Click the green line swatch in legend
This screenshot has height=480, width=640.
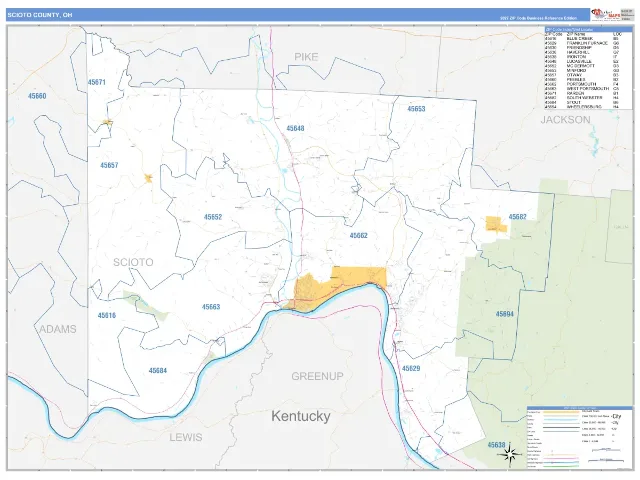click(x=561, y=466)
